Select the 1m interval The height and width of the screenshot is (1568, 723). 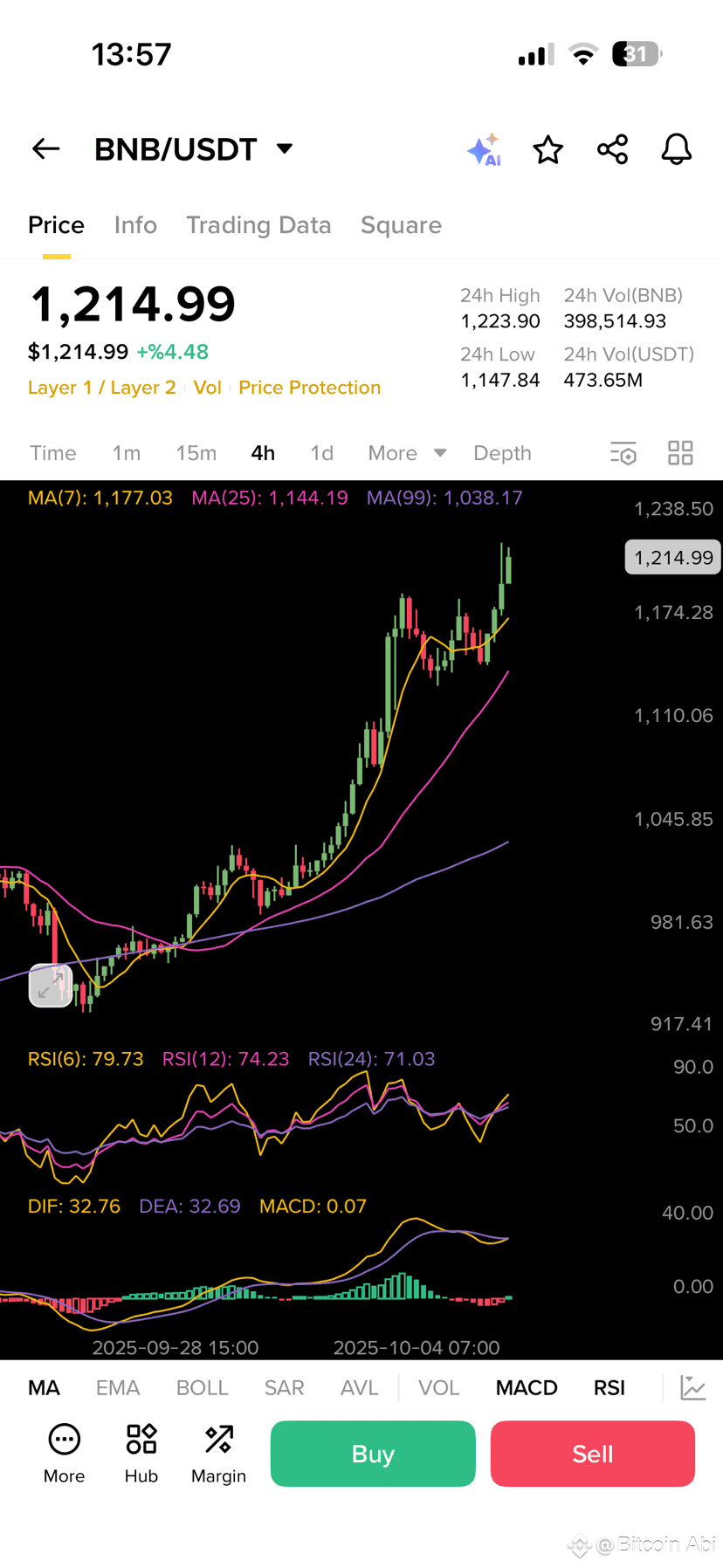[127, 453]
